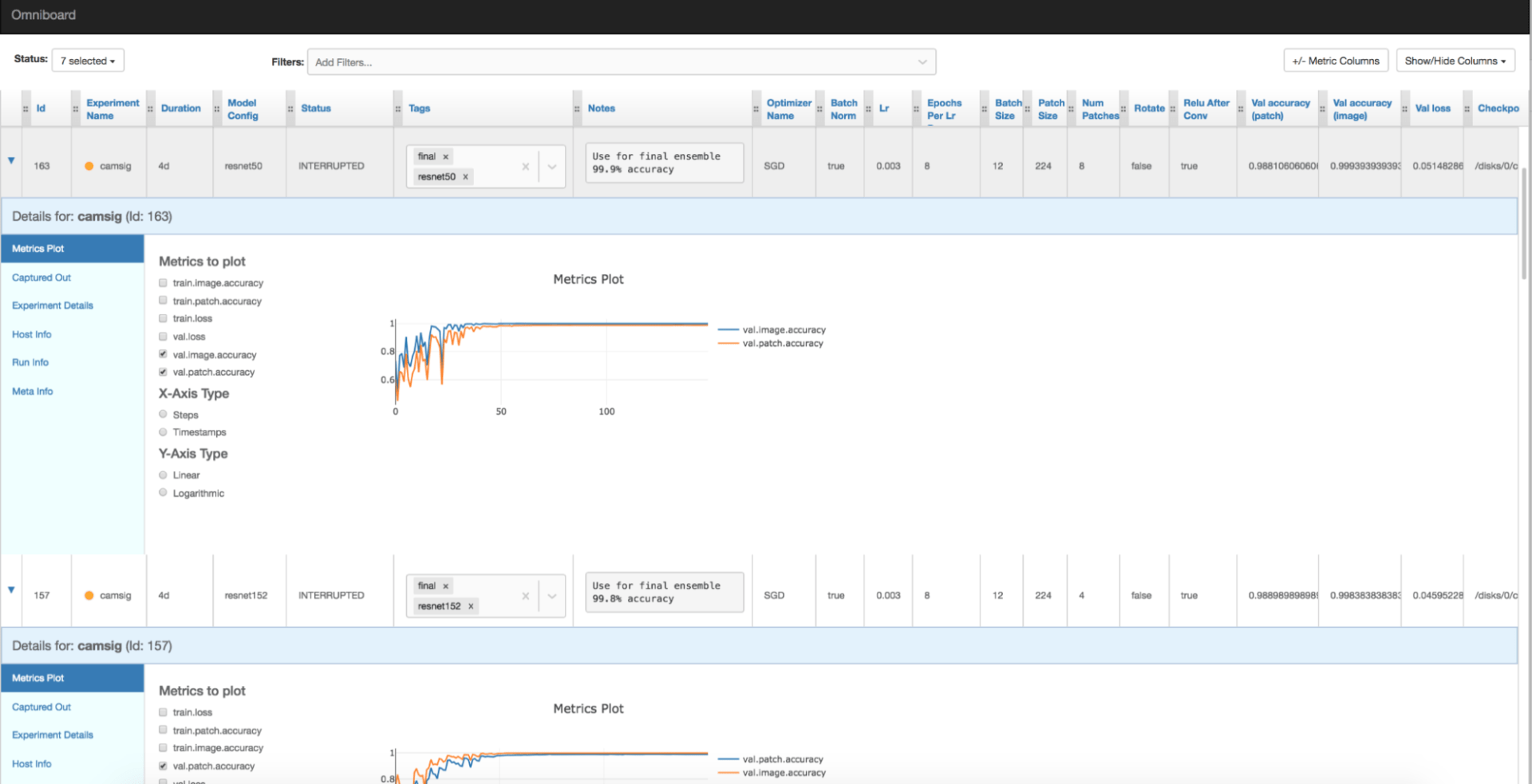Open Experiment Details tab for run 163
1532x784 pixels.
click(x=53, y=305)
